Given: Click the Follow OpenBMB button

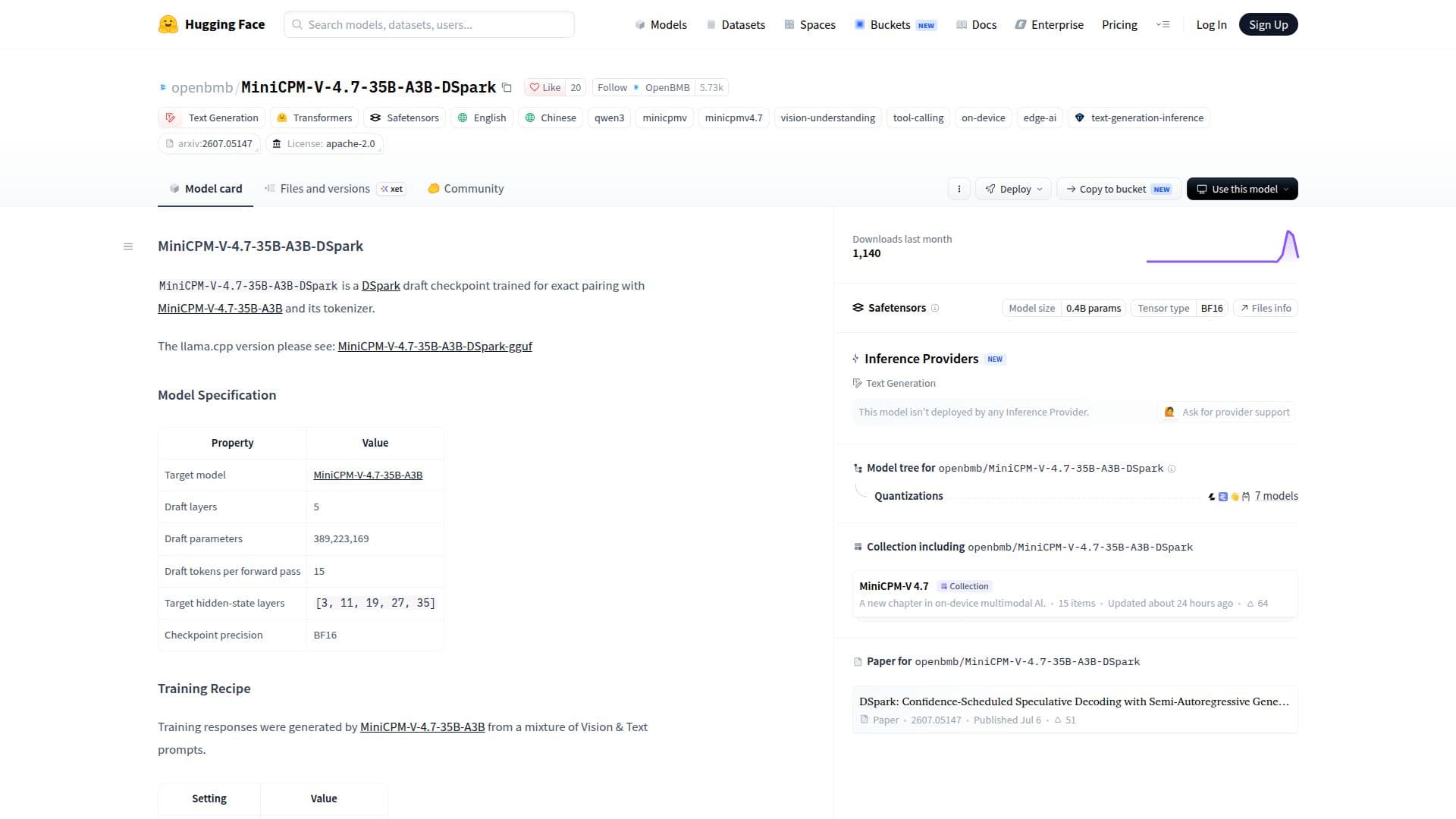Looking at the screenshot, I should pyautogui.click(x=643, y=87).
